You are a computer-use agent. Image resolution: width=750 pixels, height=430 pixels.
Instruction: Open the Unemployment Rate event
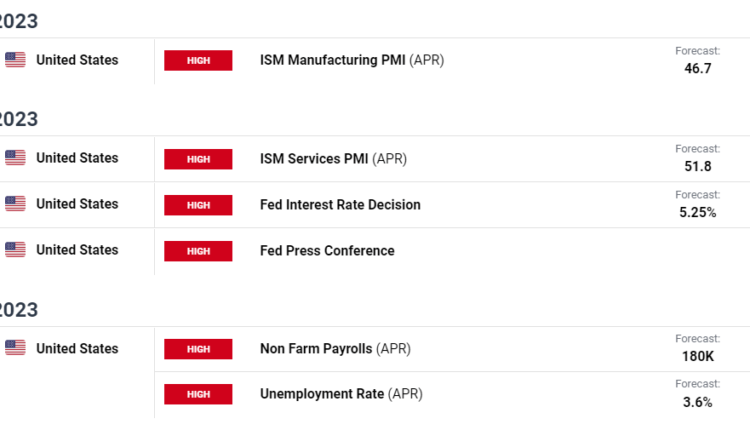[321, 395]
